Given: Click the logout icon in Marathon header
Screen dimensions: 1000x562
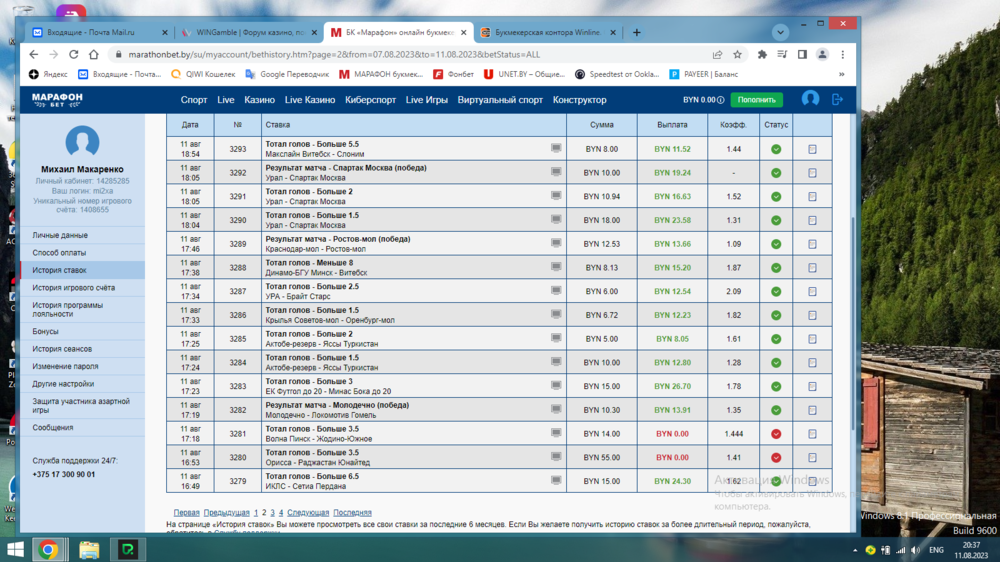Looking at the screenshot, I should (837, 99).
